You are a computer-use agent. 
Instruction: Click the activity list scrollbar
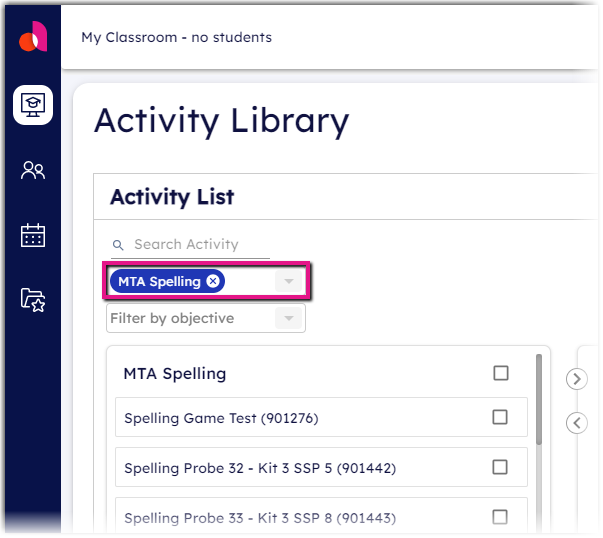[539, 400]
